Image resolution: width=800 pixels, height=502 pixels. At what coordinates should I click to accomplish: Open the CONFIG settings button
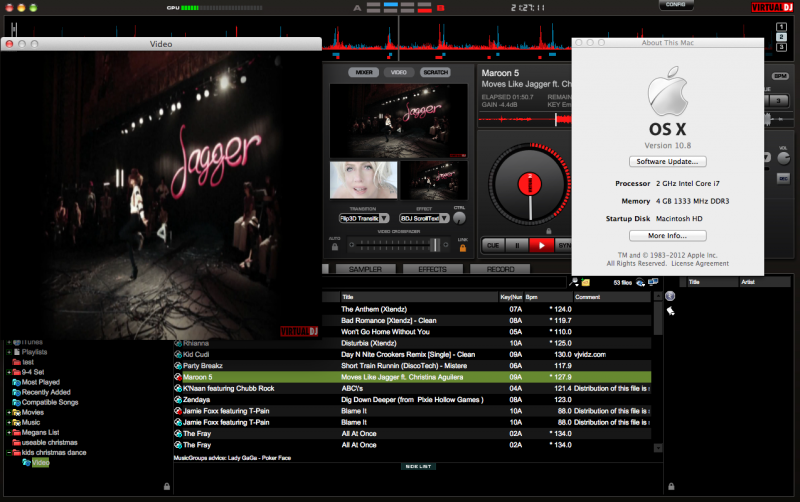pyautogui.click(x=676, y=5)
